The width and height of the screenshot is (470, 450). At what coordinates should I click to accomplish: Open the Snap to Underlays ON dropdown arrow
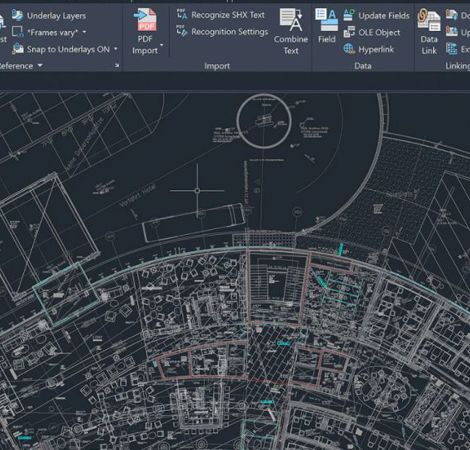click(x=116, y=49)
